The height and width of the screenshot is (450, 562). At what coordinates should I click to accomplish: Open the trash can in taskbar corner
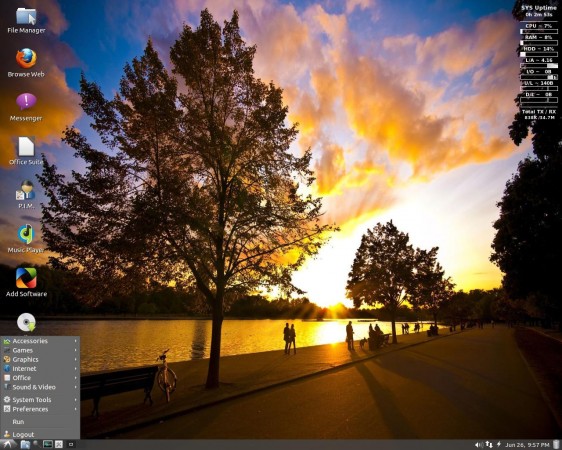[x=556, y=444]
